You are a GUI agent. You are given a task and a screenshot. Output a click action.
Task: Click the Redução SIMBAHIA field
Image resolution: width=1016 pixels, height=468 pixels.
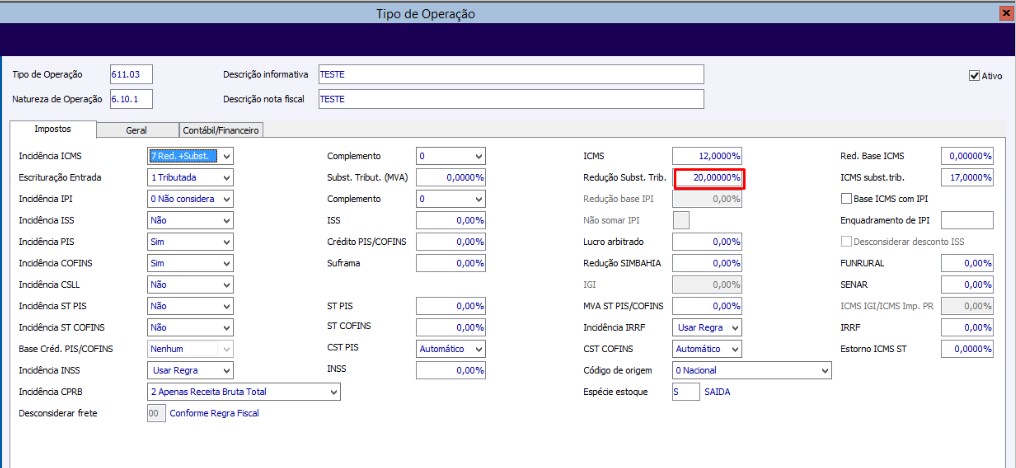707,263
